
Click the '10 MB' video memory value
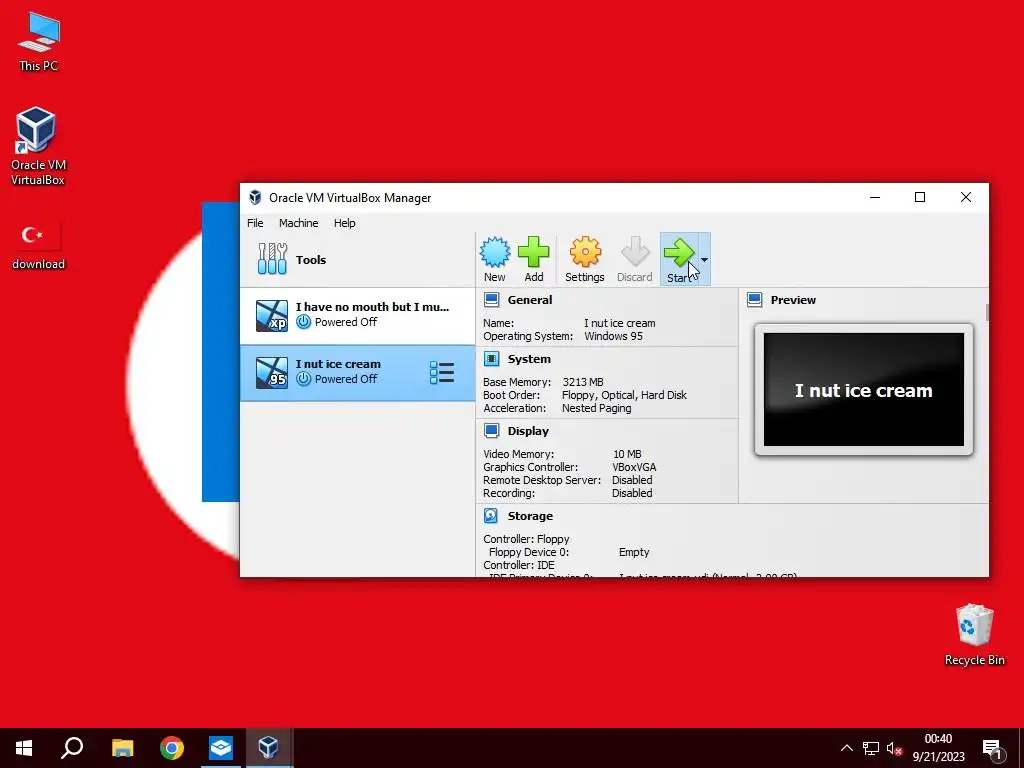[x=627, y=454]
